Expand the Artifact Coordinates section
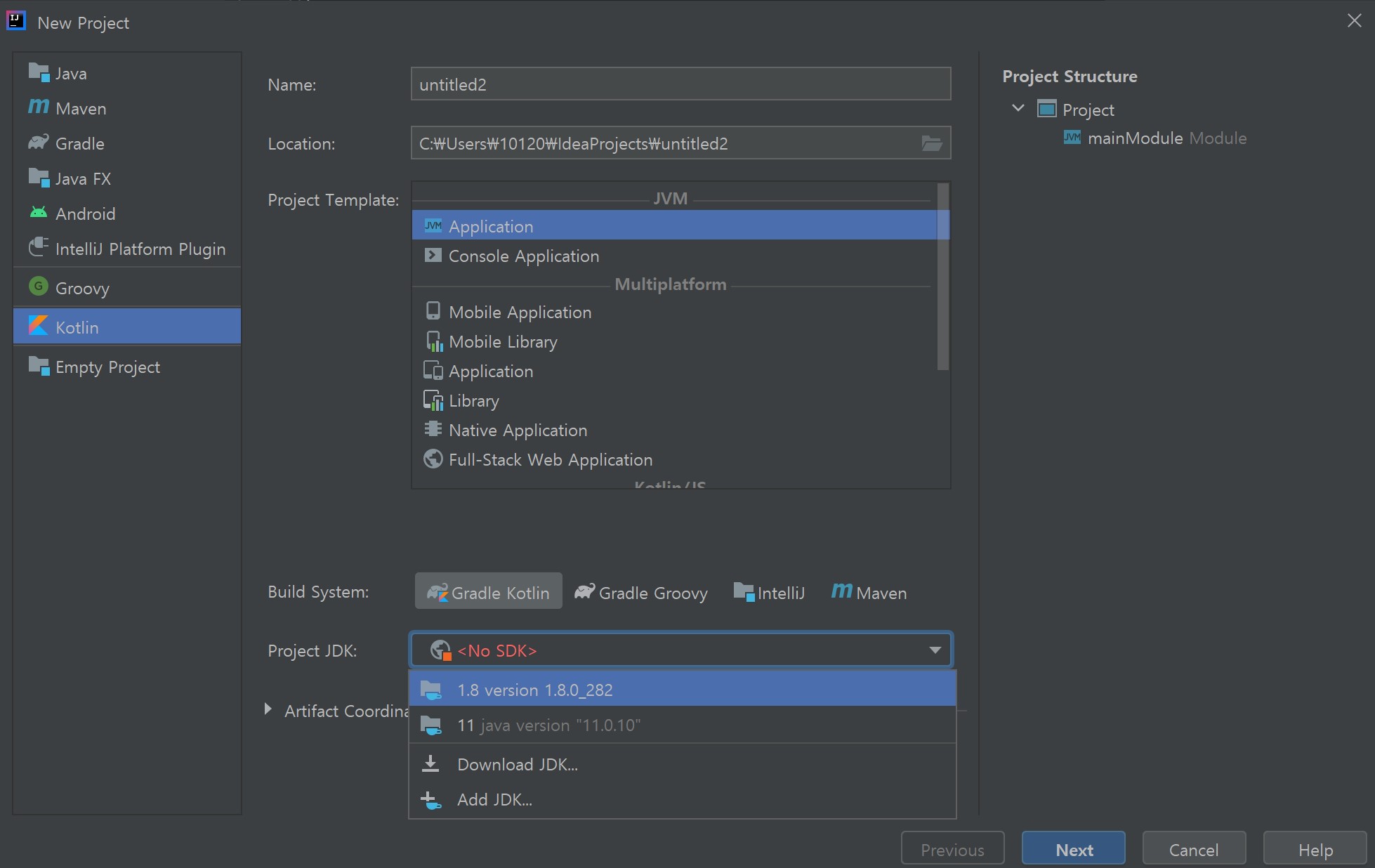This screenshot has height=868, width=1375. pyautogui.click(x=268, y=709)
